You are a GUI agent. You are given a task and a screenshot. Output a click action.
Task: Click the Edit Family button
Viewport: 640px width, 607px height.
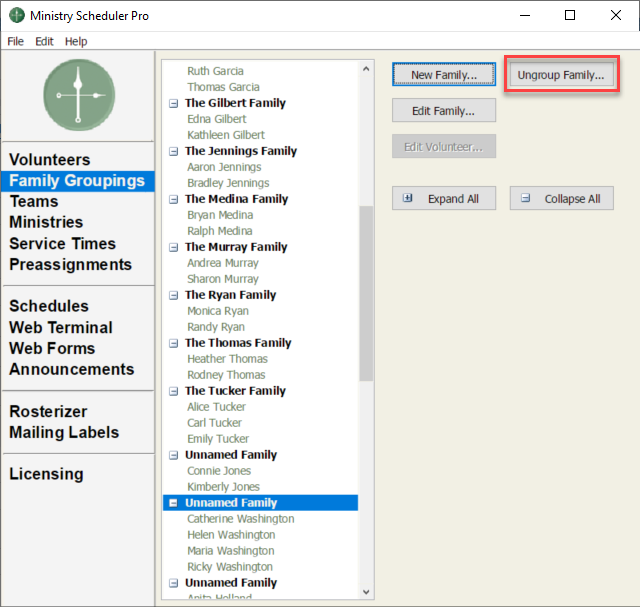click(x=444, y=111)
